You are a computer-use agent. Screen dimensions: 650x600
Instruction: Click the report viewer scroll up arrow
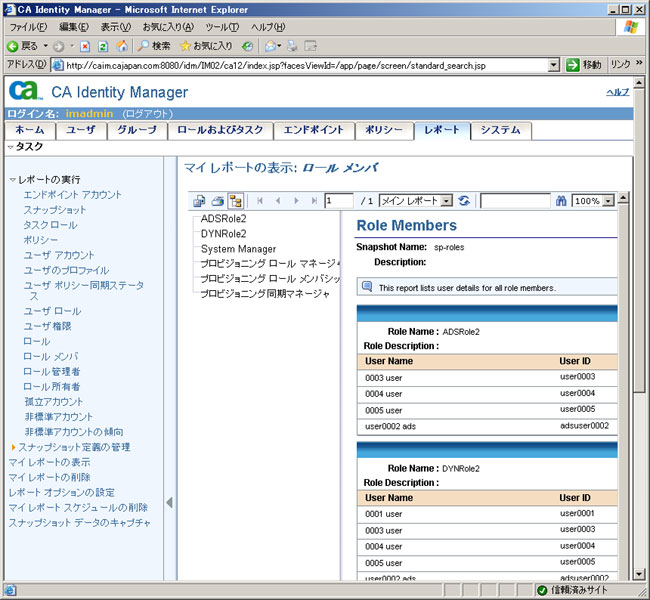pyautogui.click(x=623, y=198)
